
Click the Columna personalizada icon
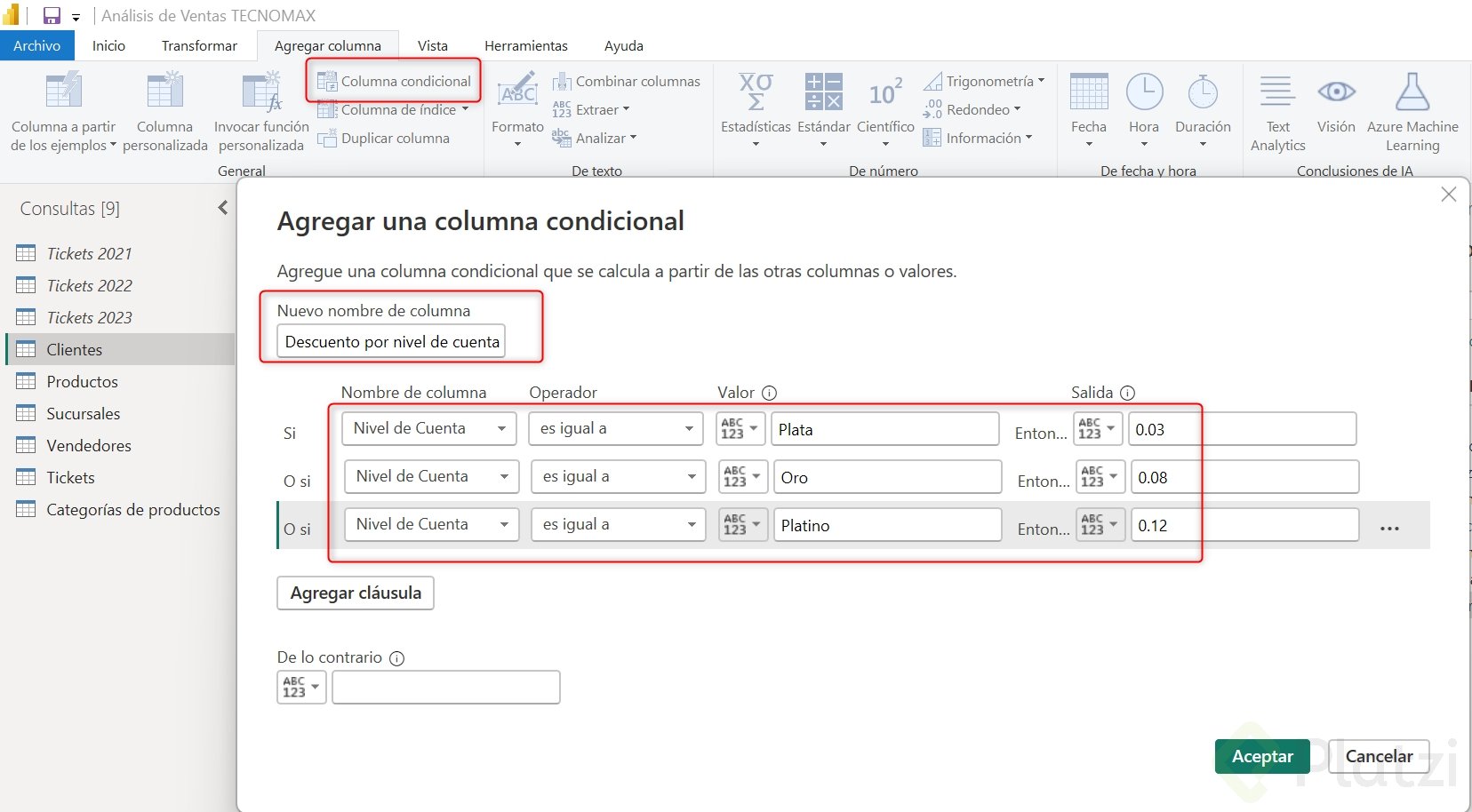pyautogui.click(x=165, y=92)
